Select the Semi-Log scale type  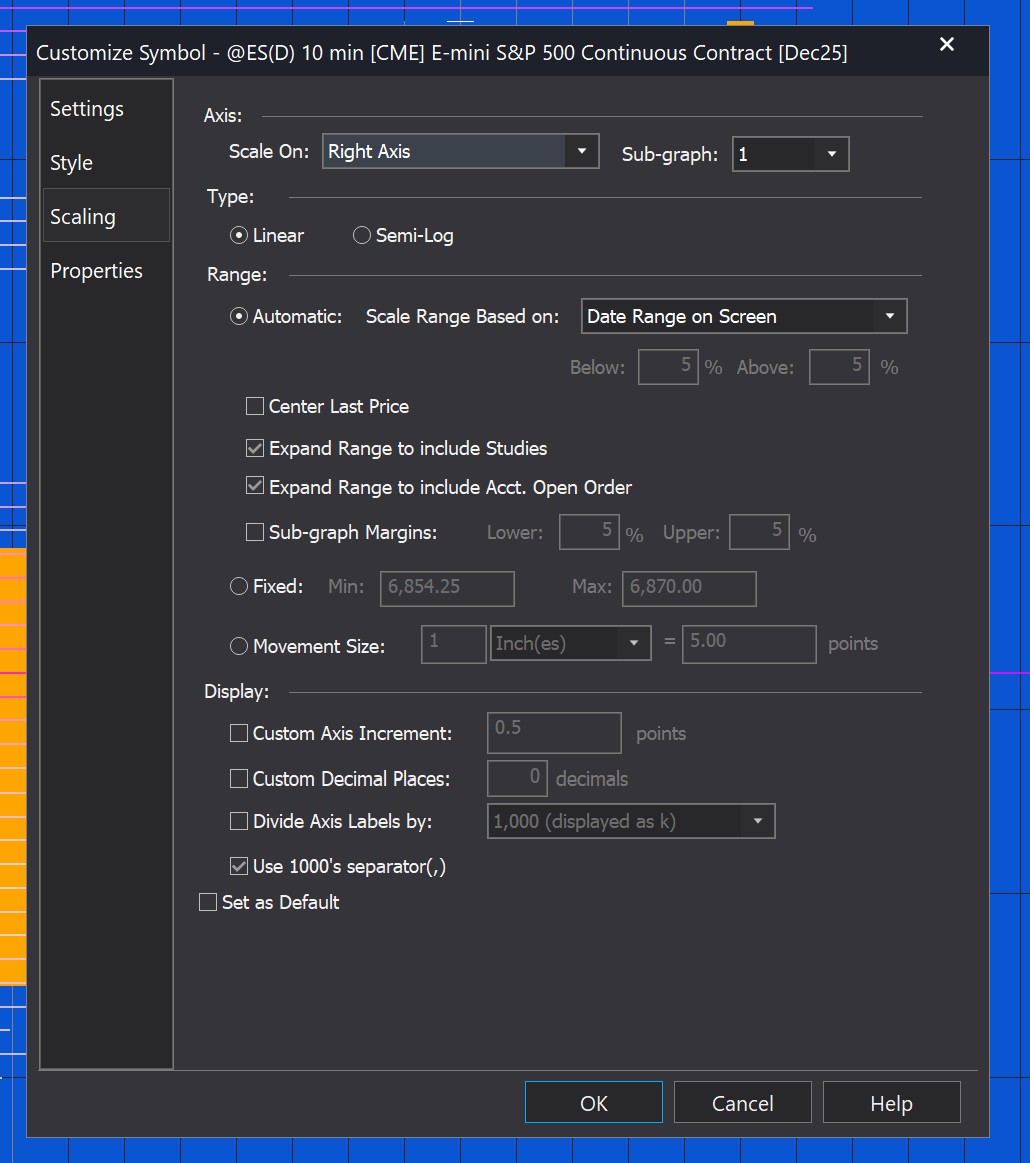coord(361,235)
